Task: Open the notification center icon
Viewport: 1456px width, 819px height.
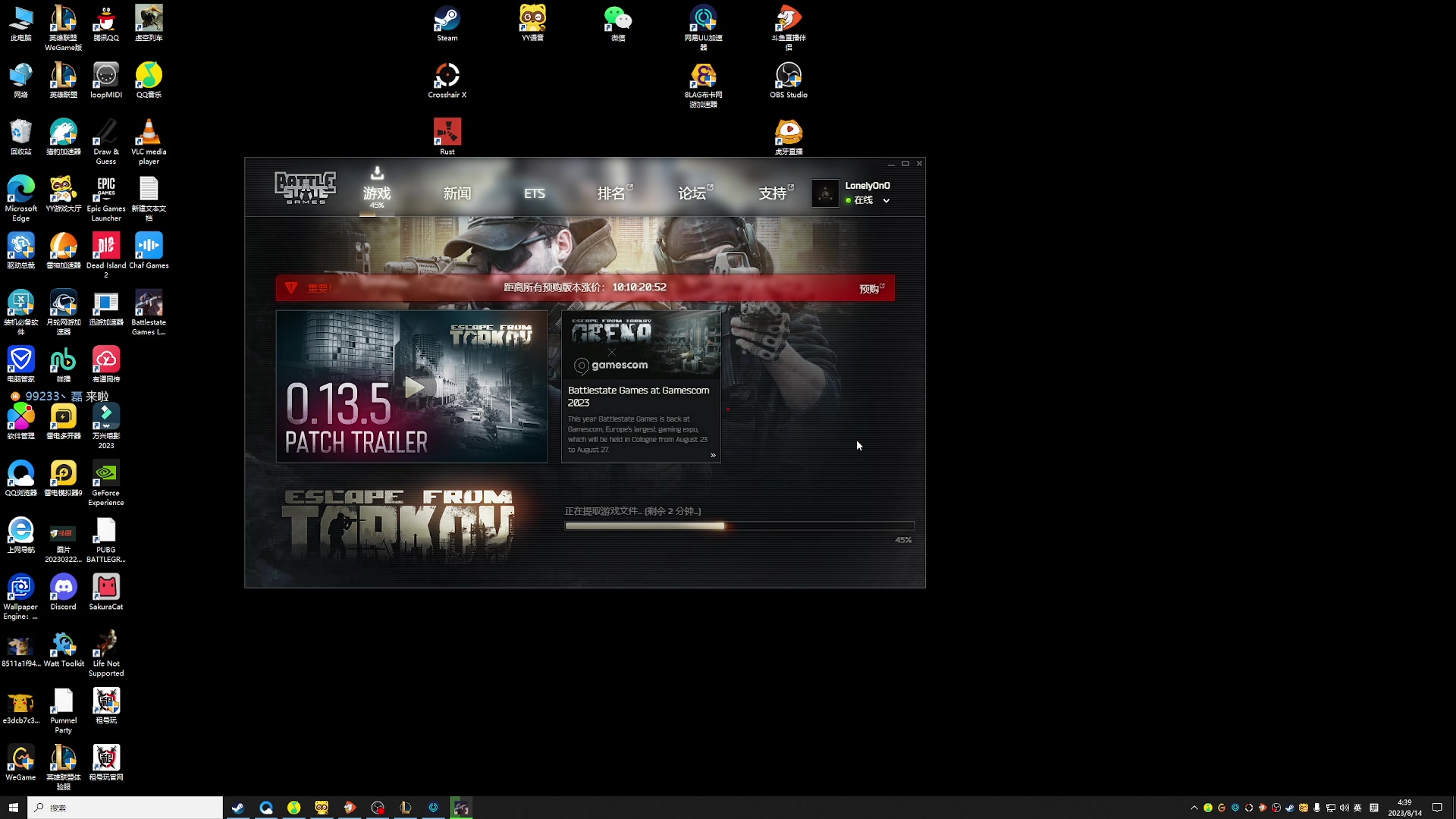Action: (x=1437, y=808)
